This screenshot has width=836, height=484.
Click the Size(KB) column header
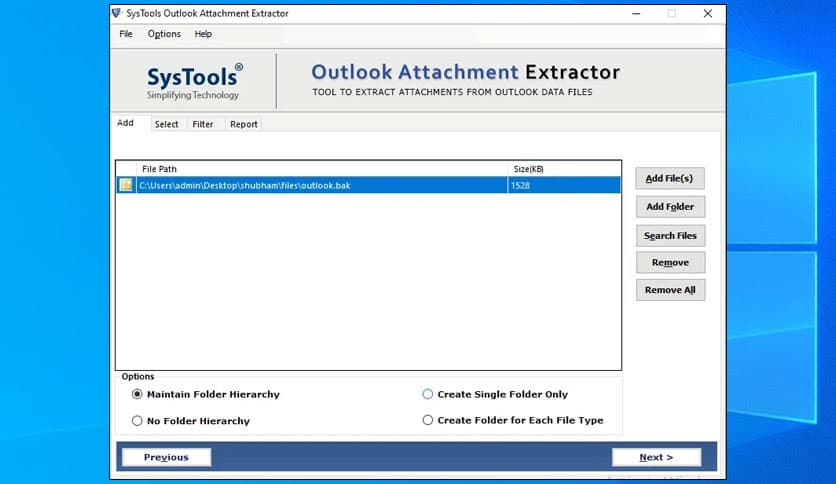pyautogui.click(x=564, y=169)
